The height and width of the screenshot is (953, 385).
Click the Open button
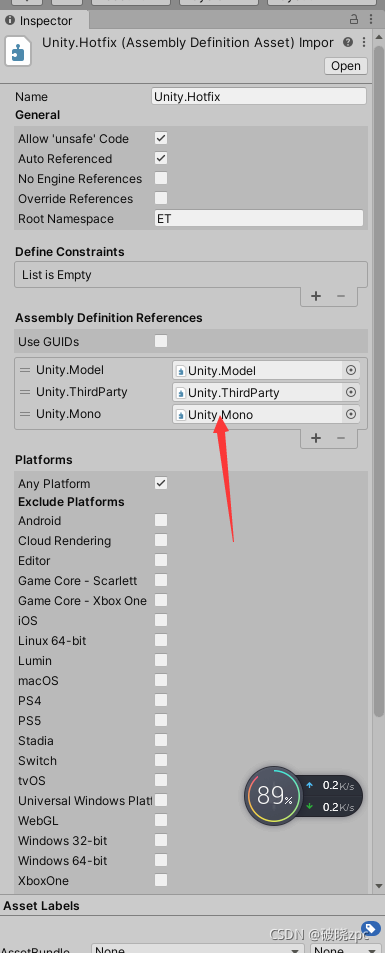click(345, 66)
